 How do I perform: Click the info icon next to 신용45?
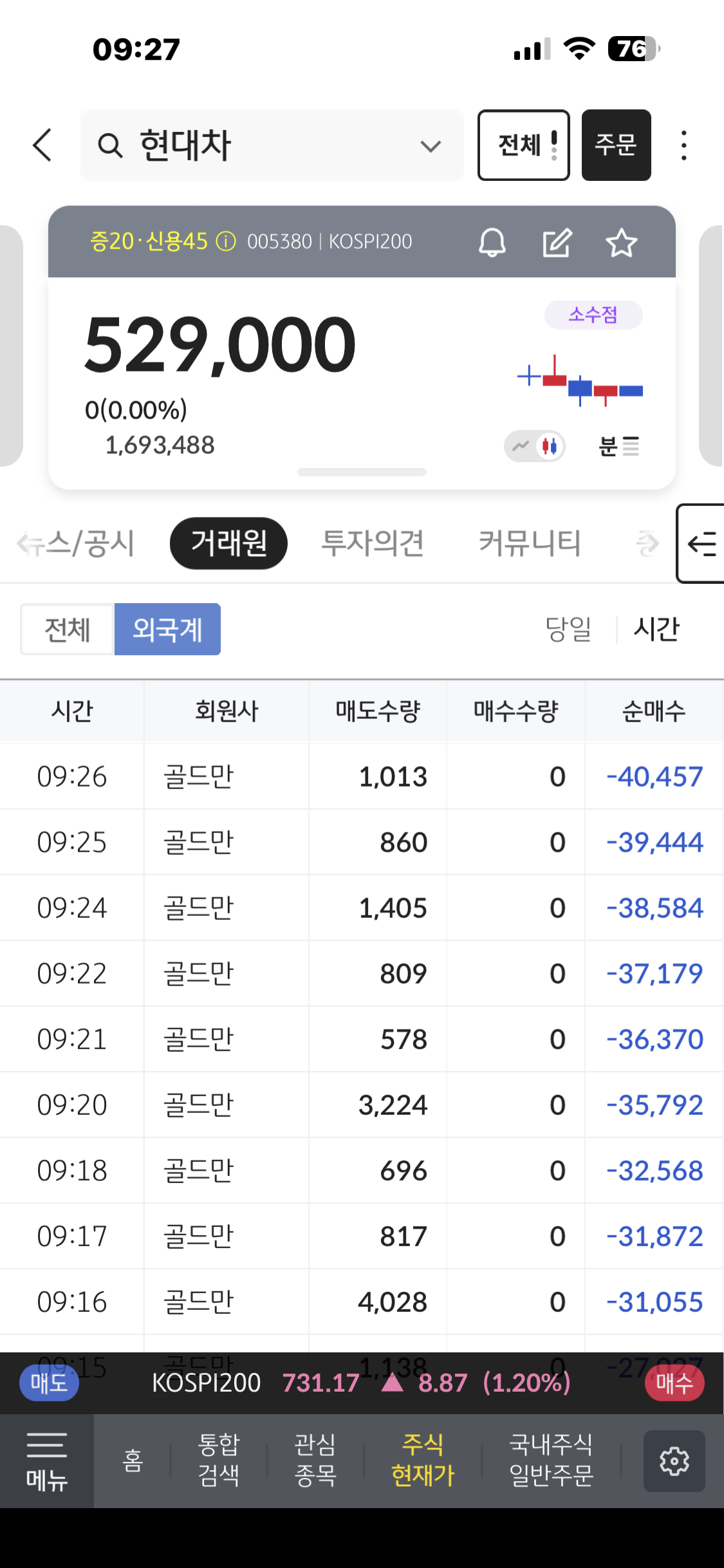coord(226,242)
